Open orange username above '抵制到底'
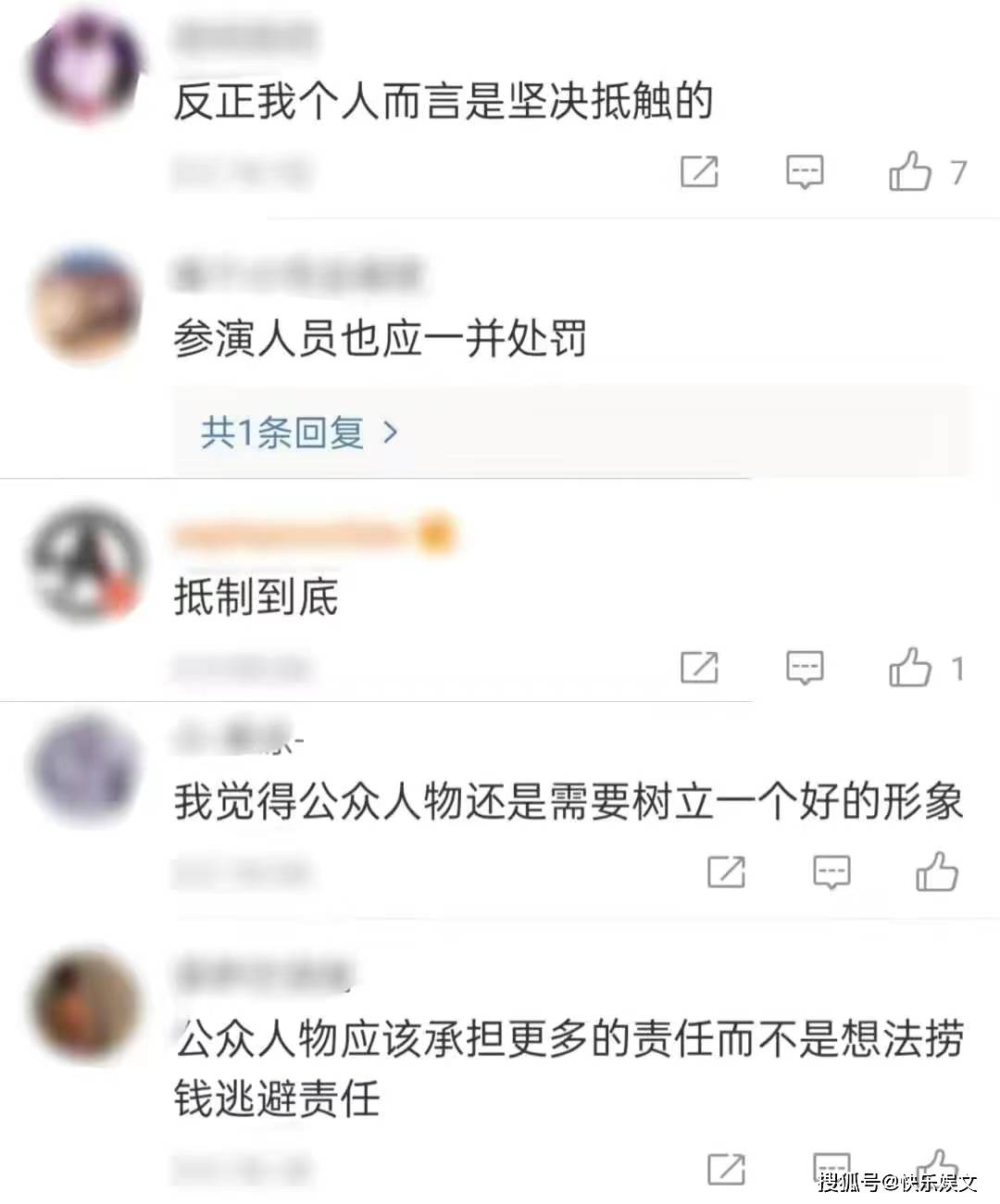 point(313,534)
